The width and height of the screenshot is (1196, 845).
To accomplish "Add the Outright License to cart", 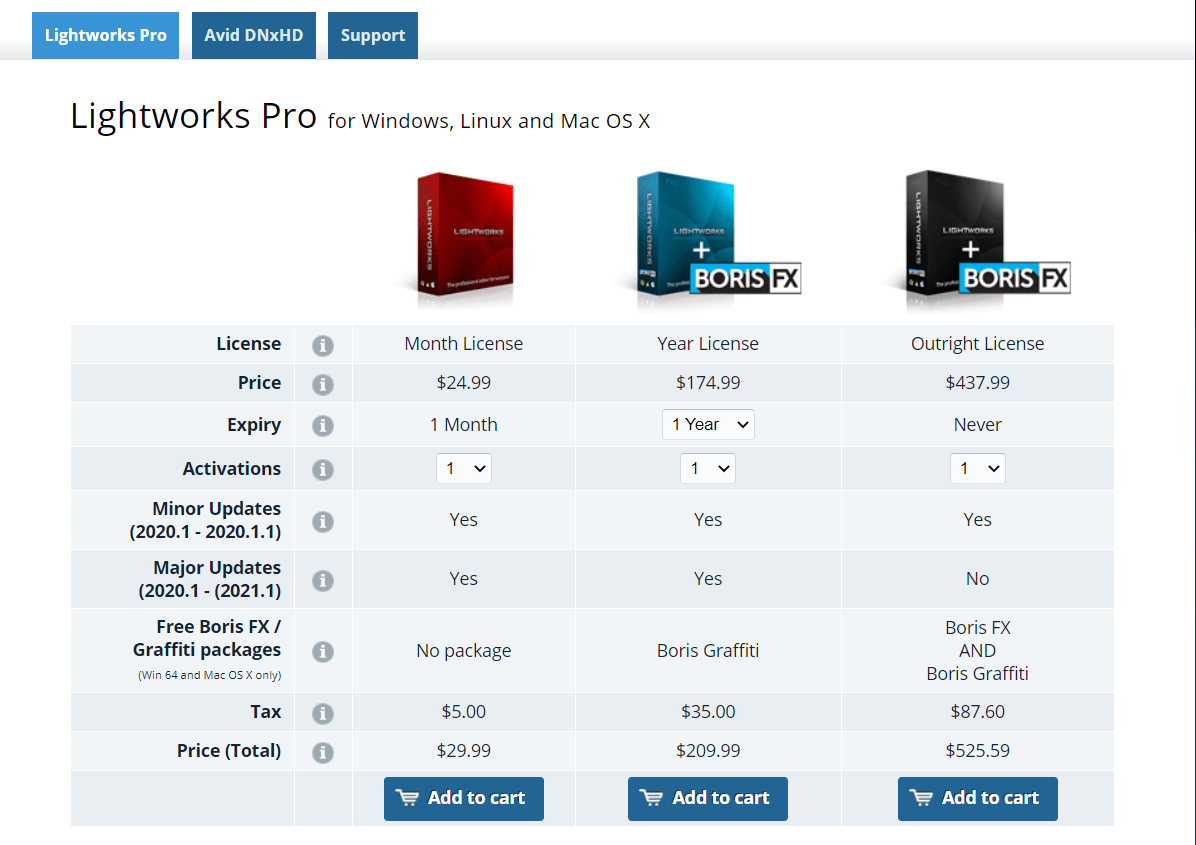I will point(977,798).
